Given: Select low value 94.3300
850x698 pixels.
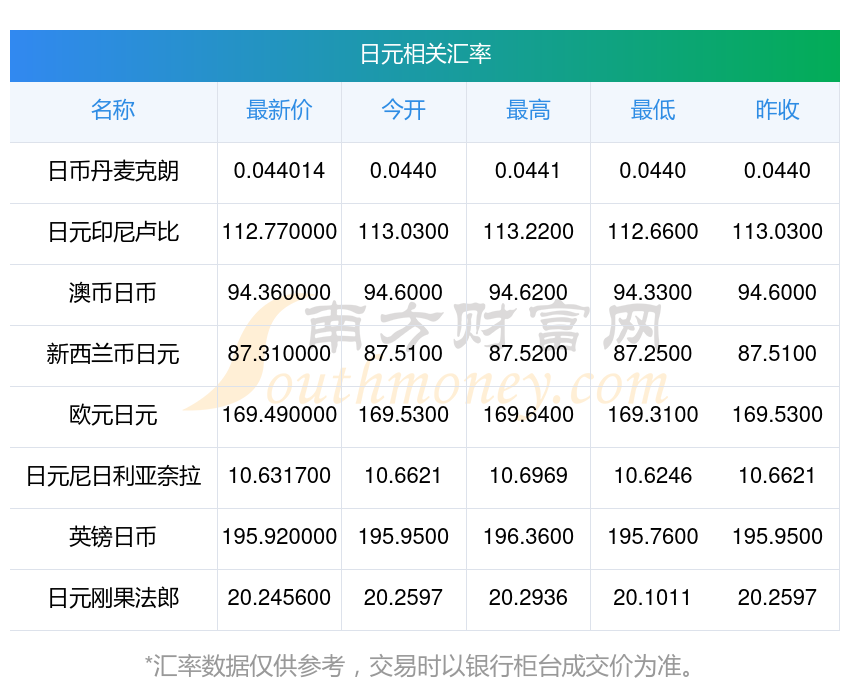Looking at the screenshot, I should pos(653,293).
